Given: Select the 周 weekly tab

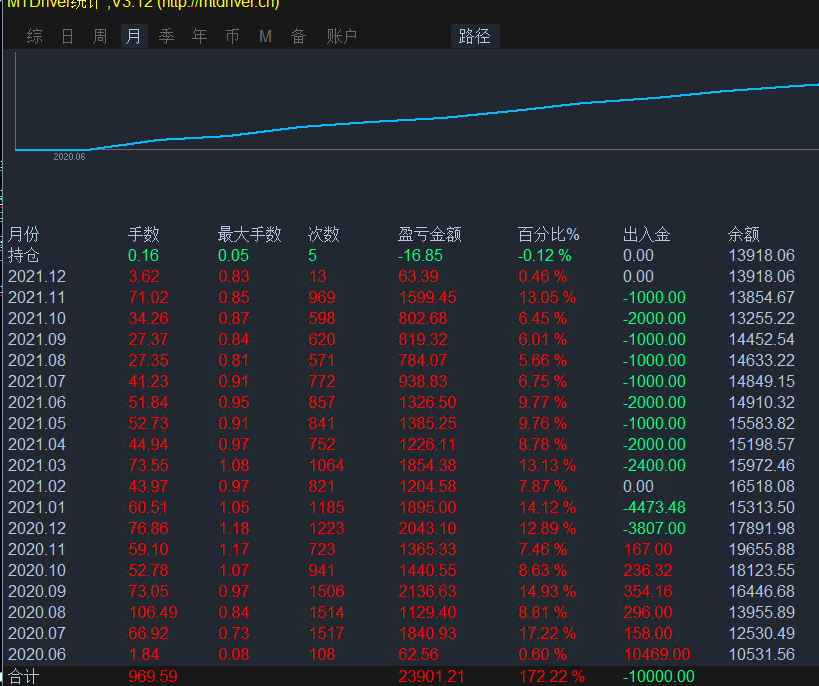Looking at the screenshot, I should 100,36.
